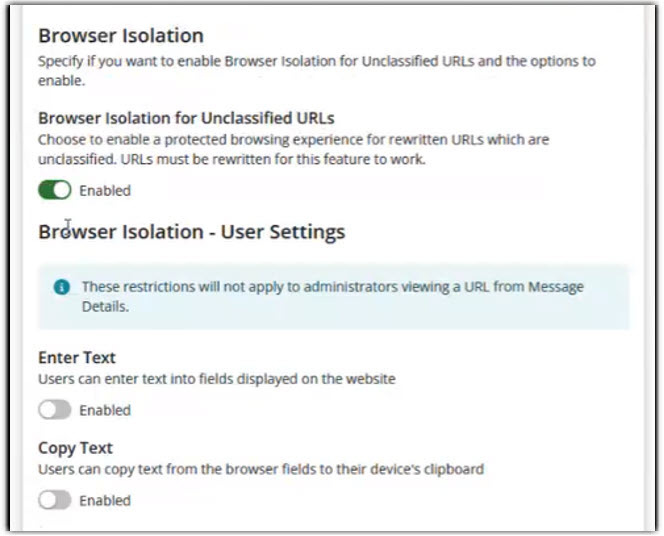Click the Copy Text setting title
Viewport: 664px width, 536px height.
[75, 448]
